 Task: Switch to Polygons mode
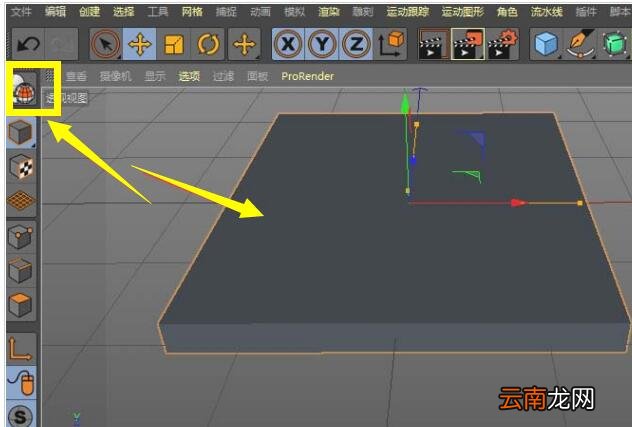pos(20,304)
